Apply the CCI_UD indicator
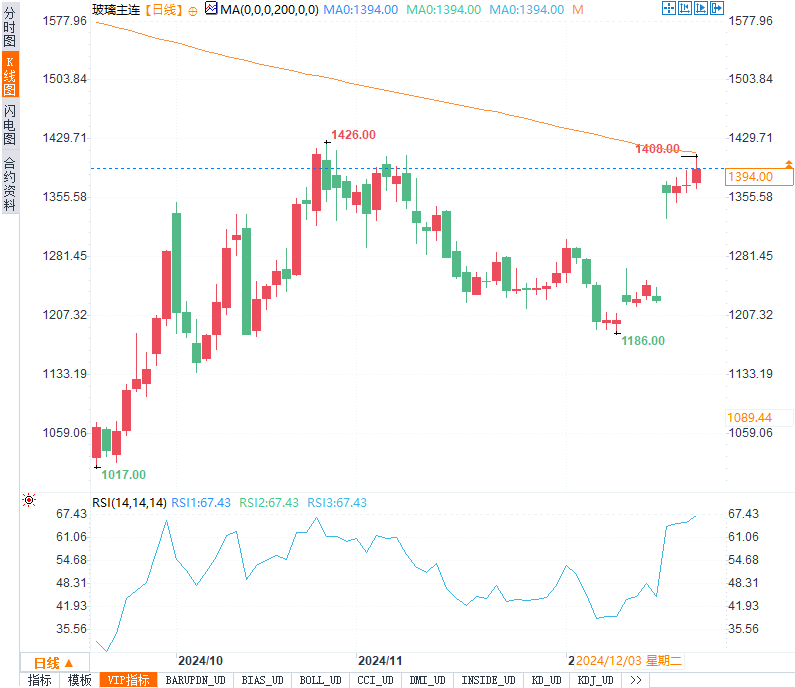Image resolution: width=795 pixels, height=688 pixels. pos(375,680)
